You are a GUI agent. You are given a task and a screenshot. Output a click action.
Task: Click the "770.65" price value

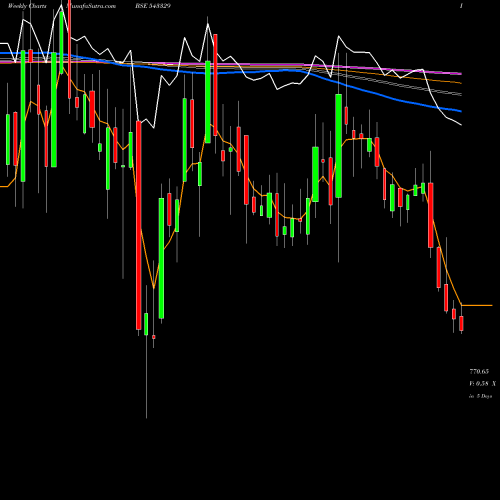tap(479, 371)
